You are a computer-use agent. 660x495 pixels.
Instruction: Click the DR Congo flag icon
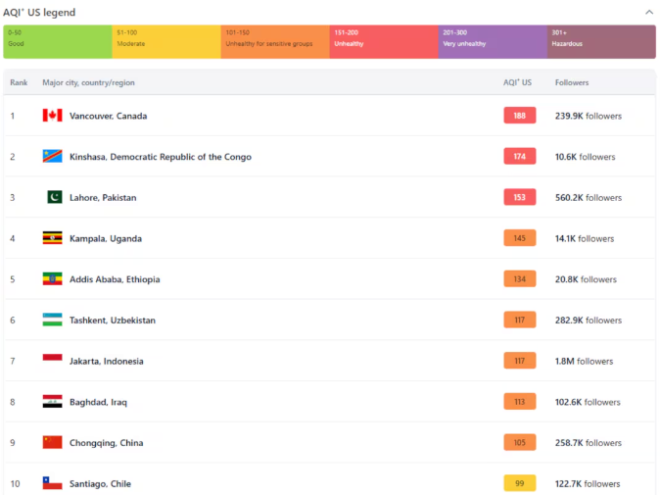(52, 157)
